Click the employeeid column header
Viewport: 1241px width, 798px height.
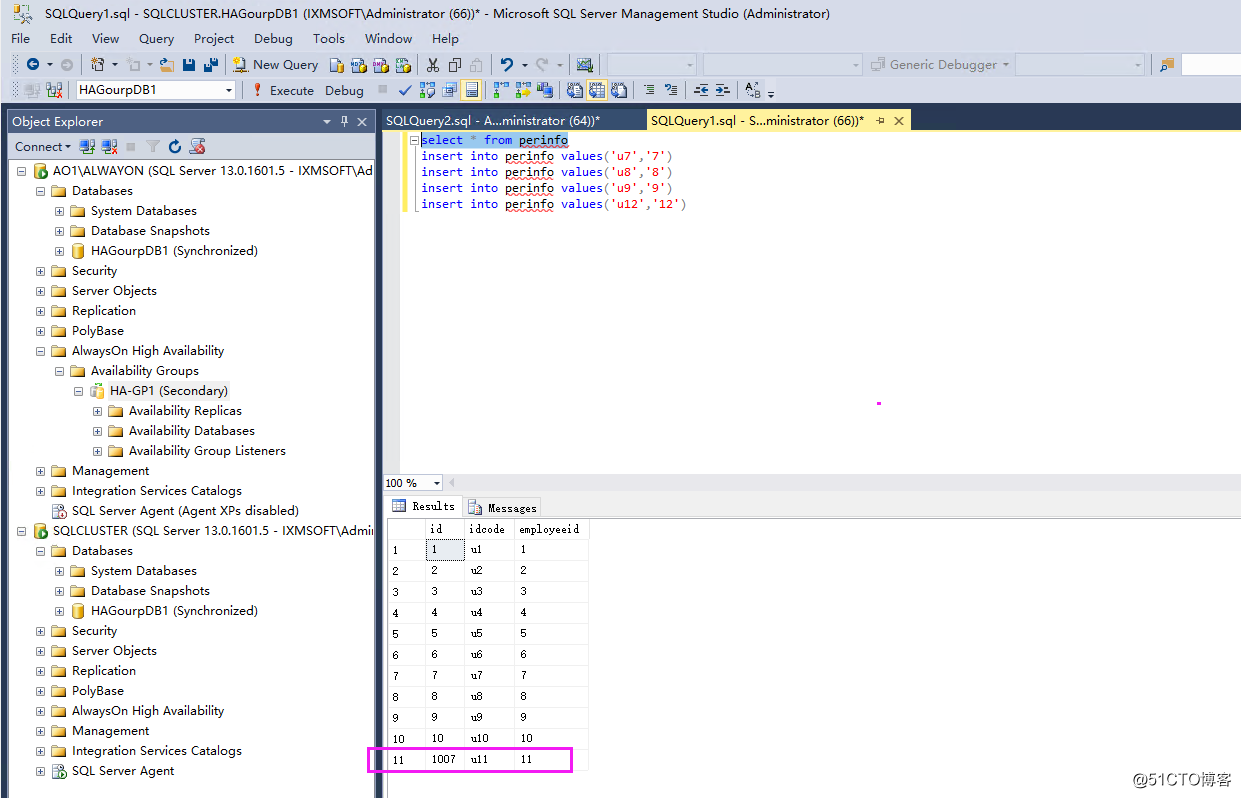(551, 529)
